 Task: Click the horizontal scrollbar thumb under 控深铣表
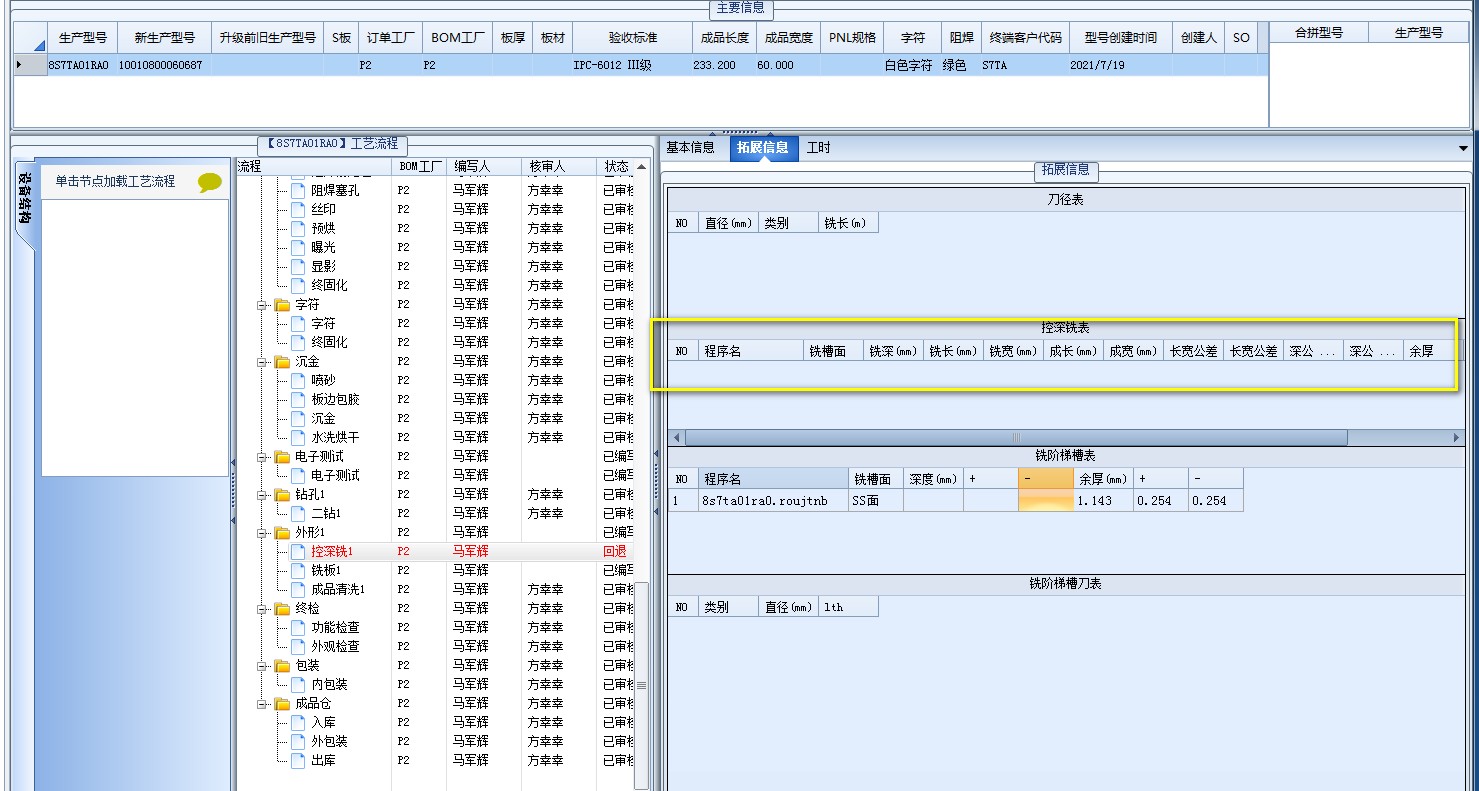point(1016,438)
